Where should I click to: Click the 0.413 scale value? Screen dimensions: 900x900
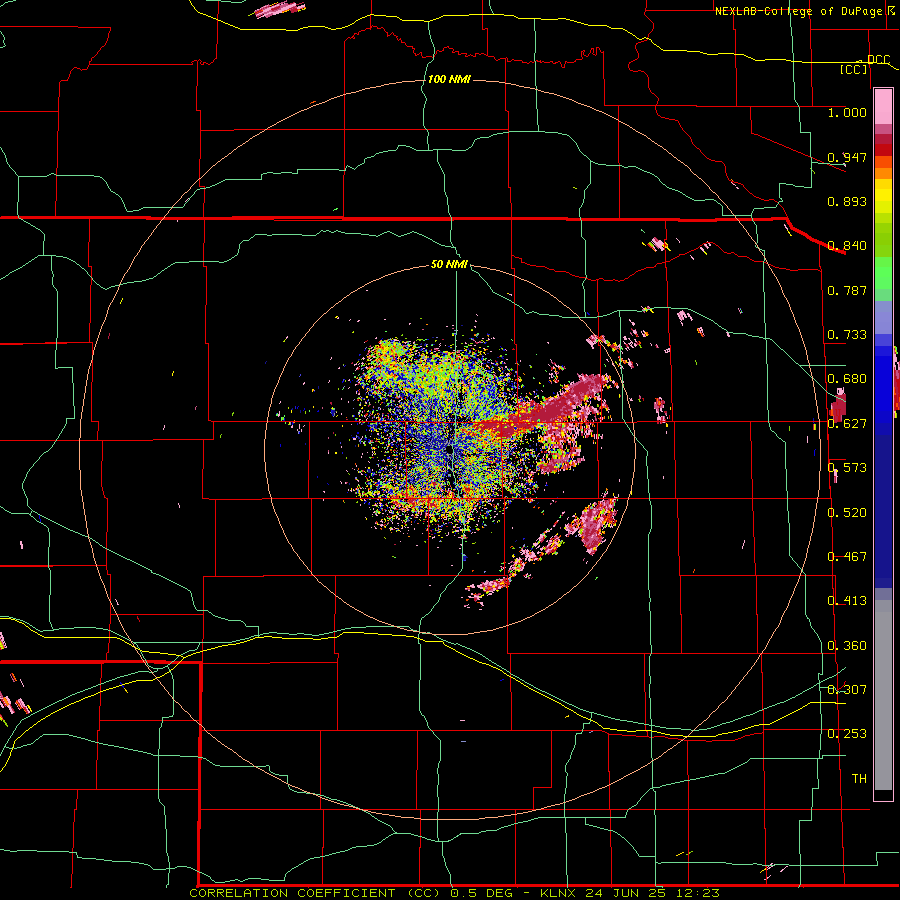pyautogui.click(x=847, y=601)
